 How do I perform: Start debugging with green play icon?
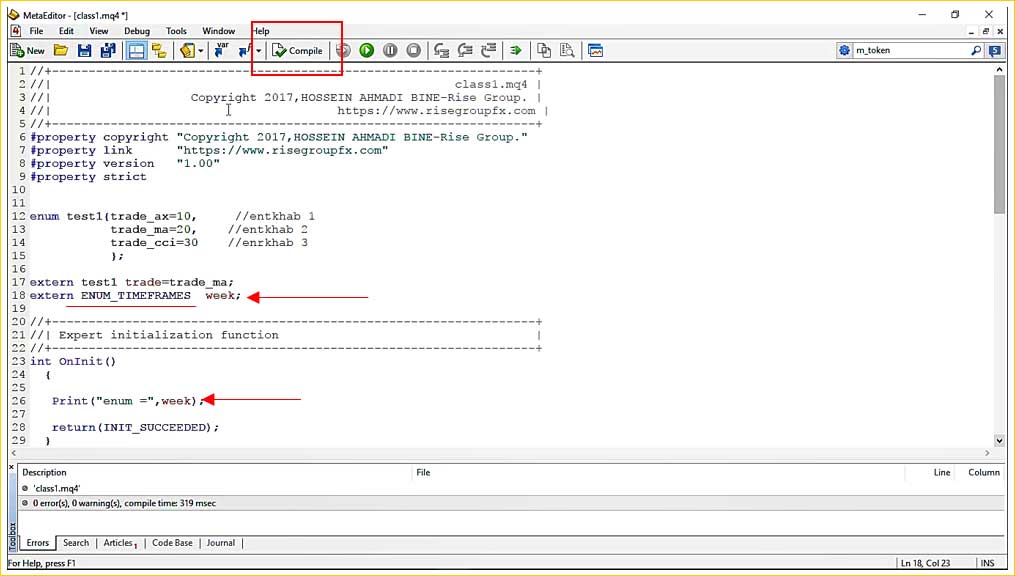(x=366, y=50)
